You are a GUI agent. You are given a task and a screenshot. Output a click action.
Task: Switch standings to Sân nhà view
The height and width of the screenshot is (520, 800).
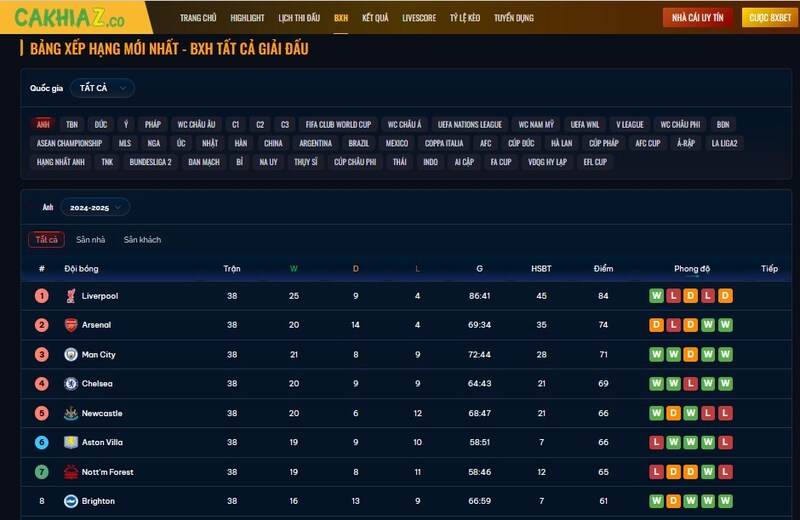click(90, 240)
